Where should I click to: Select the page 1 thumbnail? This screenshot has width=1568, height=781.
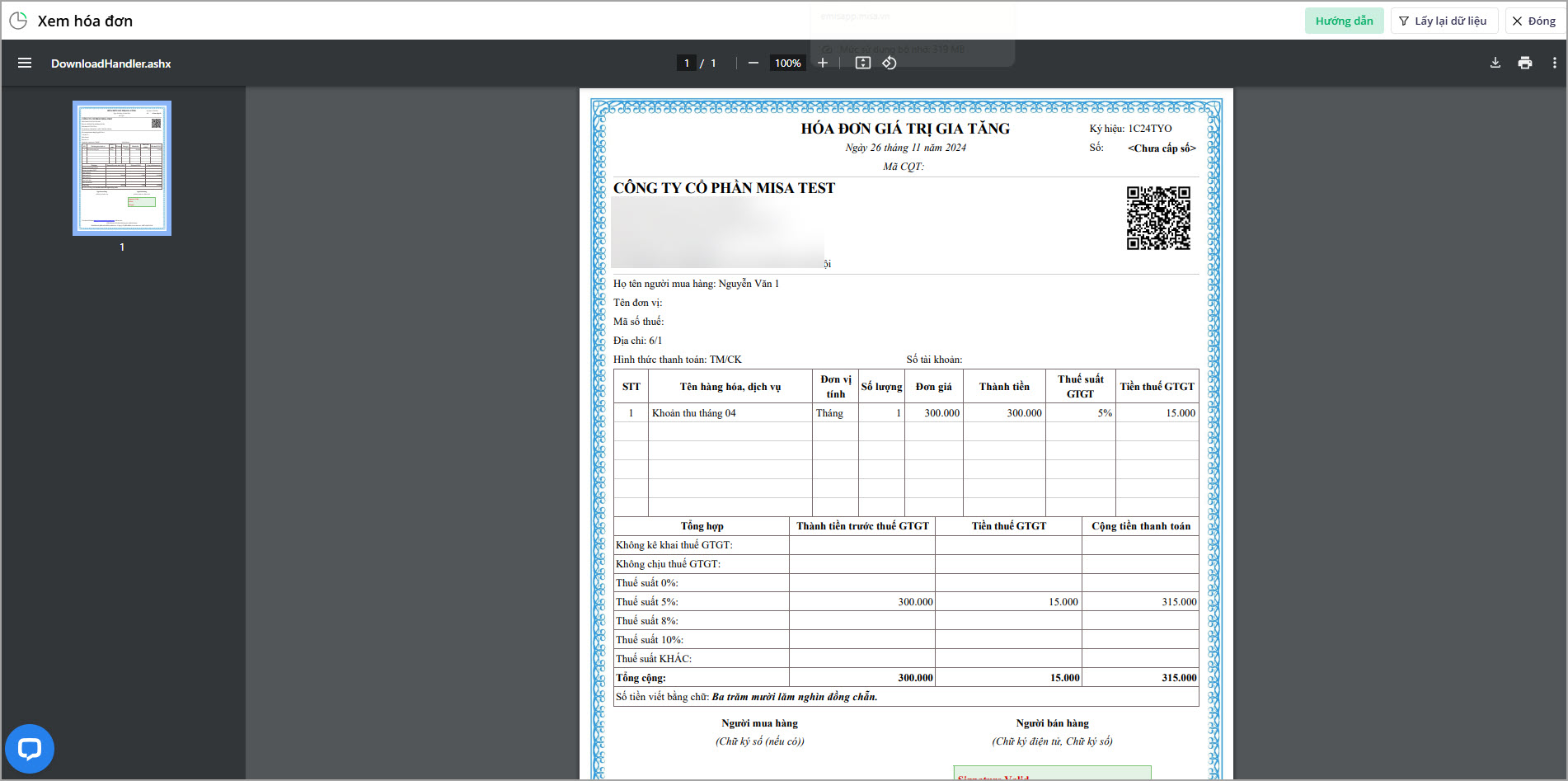point(122,168)
